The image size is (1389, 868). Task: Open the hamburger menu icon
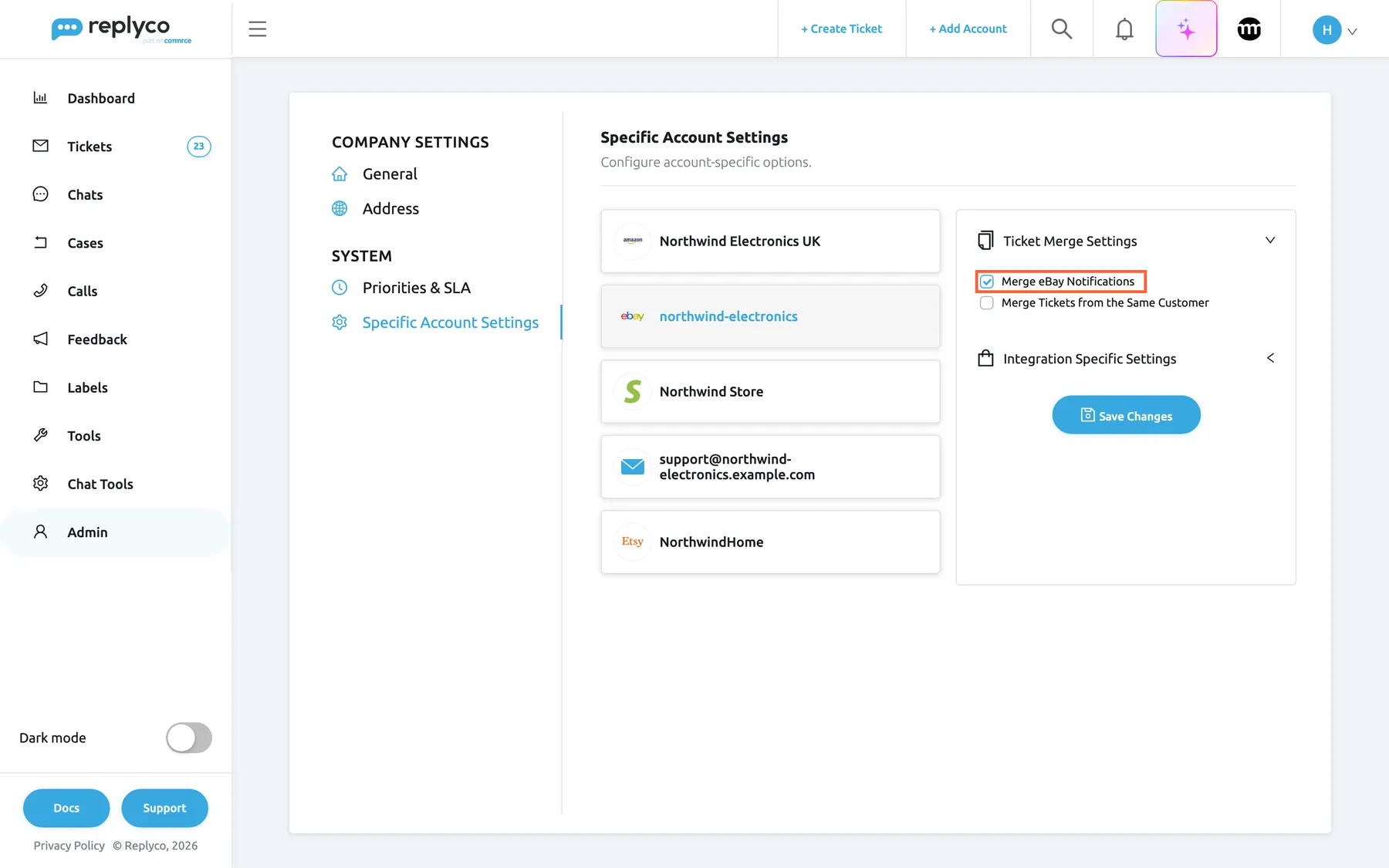tap(257, 29)
